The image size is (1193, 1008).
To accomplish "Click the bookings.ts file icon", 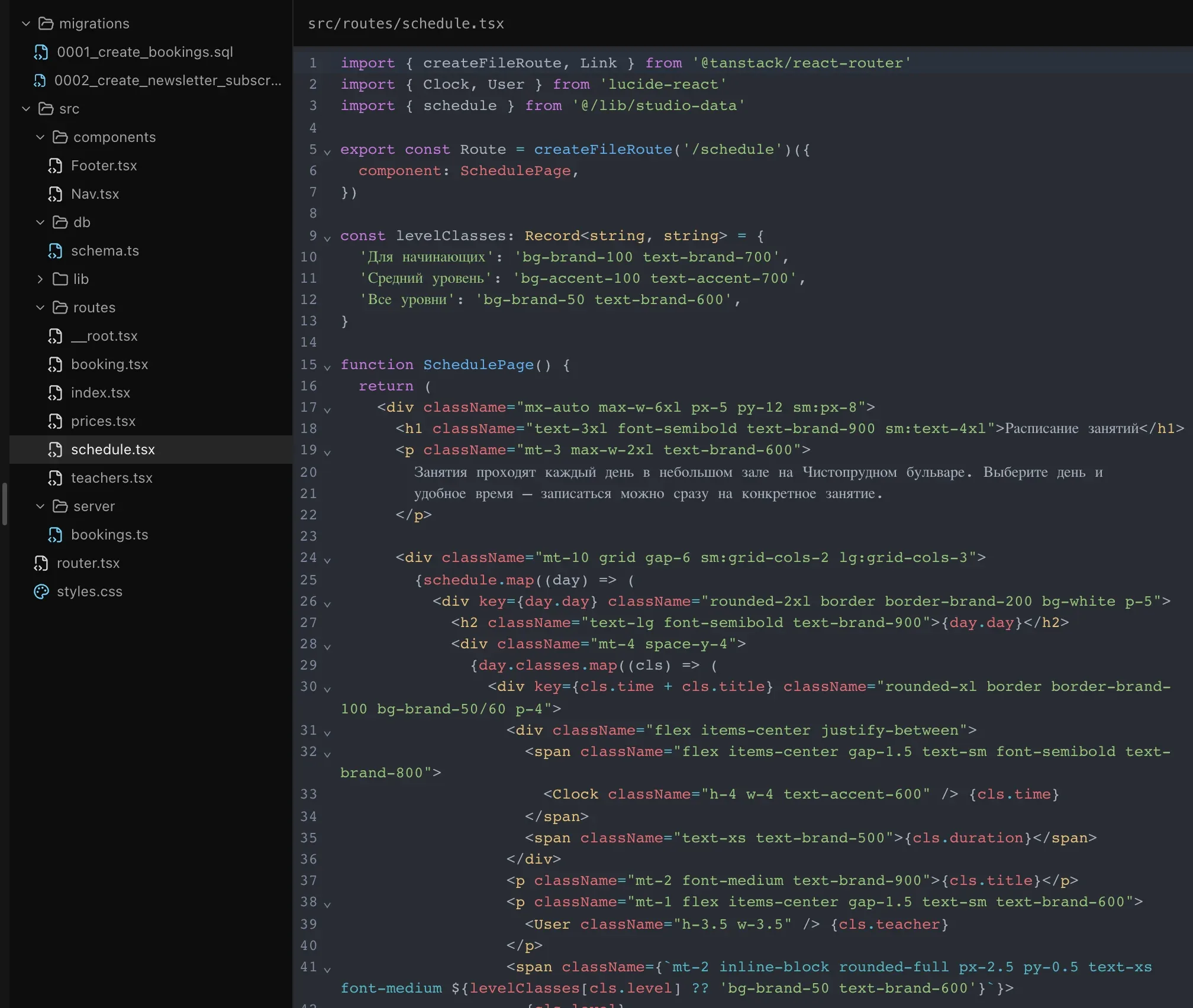I will [x=55, y=535].
